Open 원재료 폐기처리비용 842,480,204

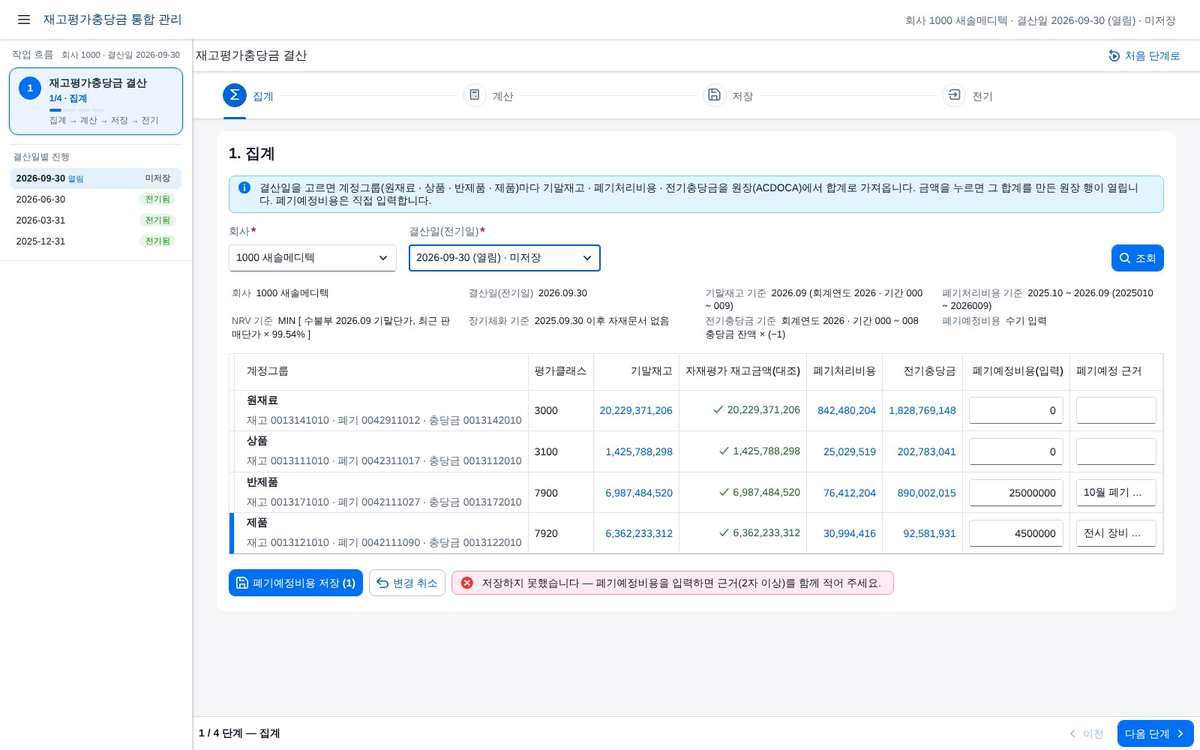click(x=847, y=410)
